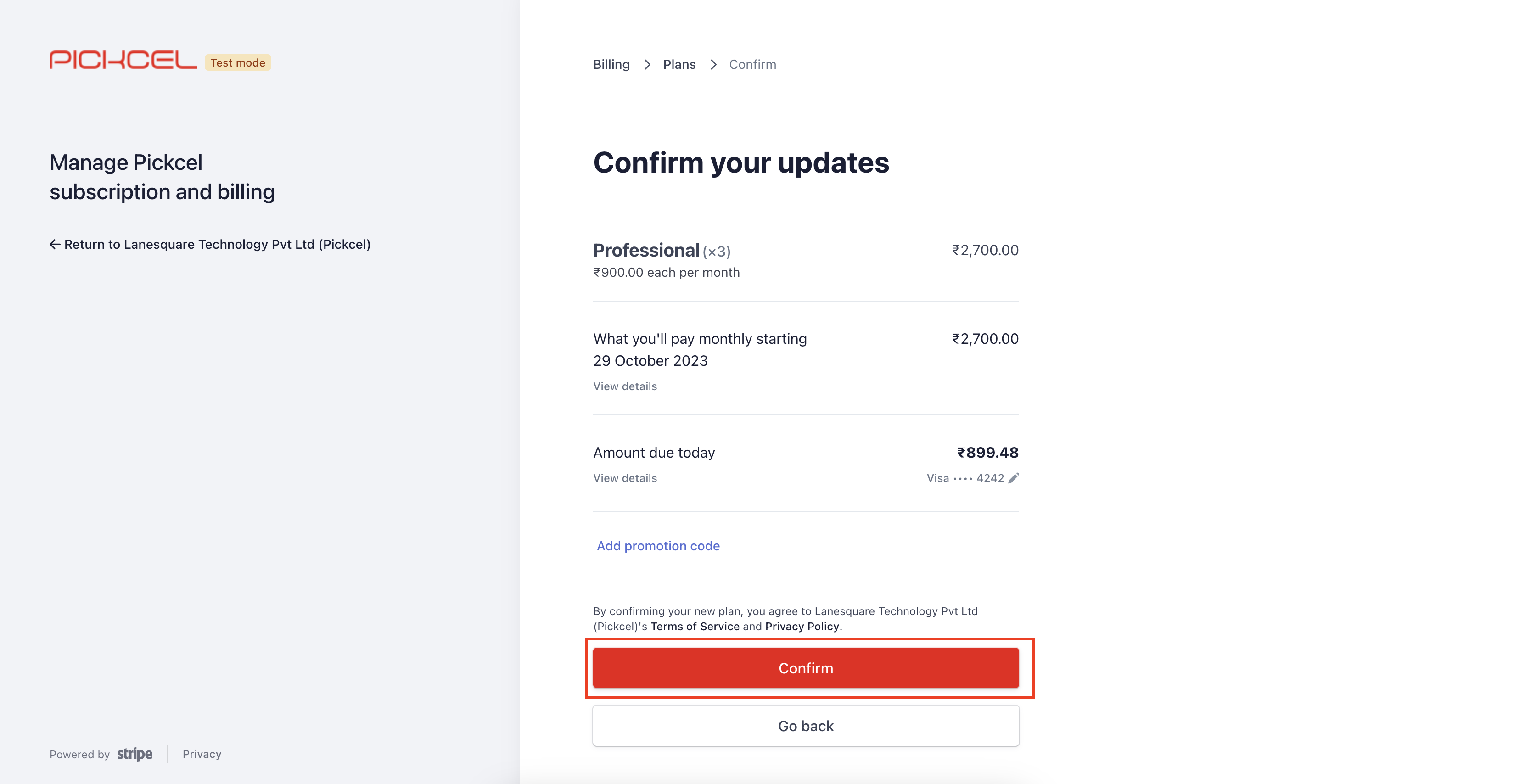
Task: Click the chevron between Plans and Confirm
Action: [713, 65]
